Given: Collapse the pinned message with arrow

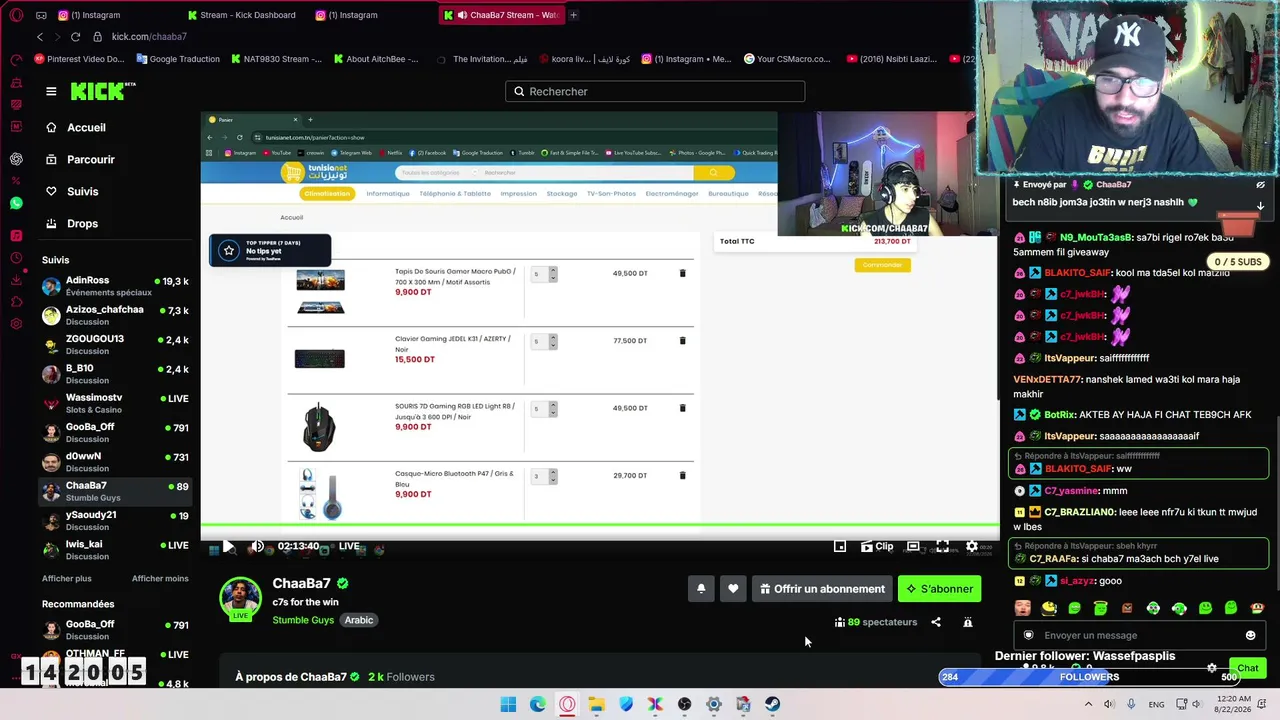Looking at the screenshot, I should (1260, 206).
